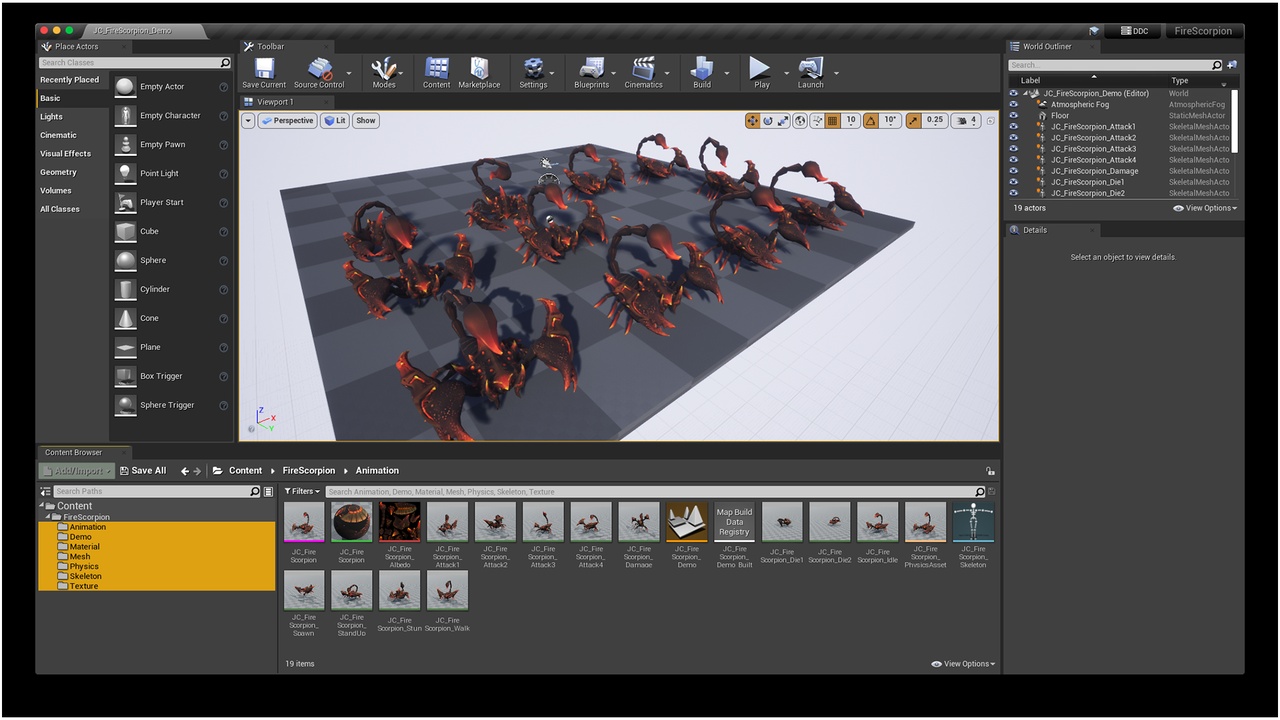This screenshot has height=720, width=1280.
Task: Click the Content breadcrumb path segment
Action: [245, 471]
